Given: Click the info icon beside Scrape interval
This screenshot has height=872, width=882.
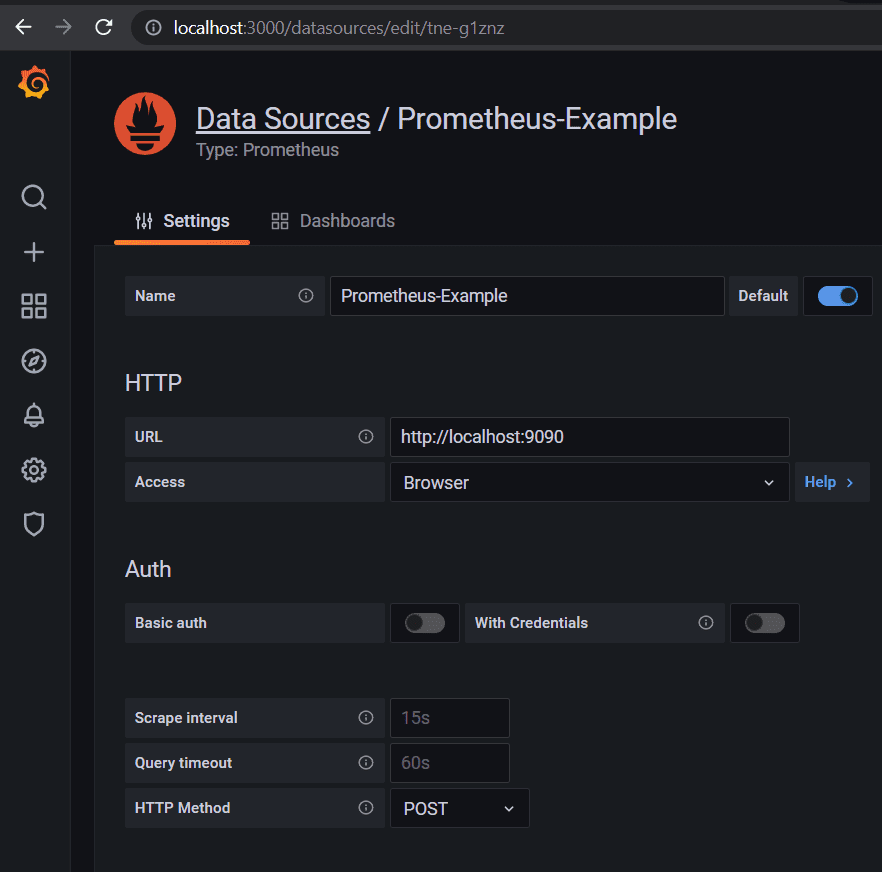Looking at the screenshot, I should (x=366, y=717).
